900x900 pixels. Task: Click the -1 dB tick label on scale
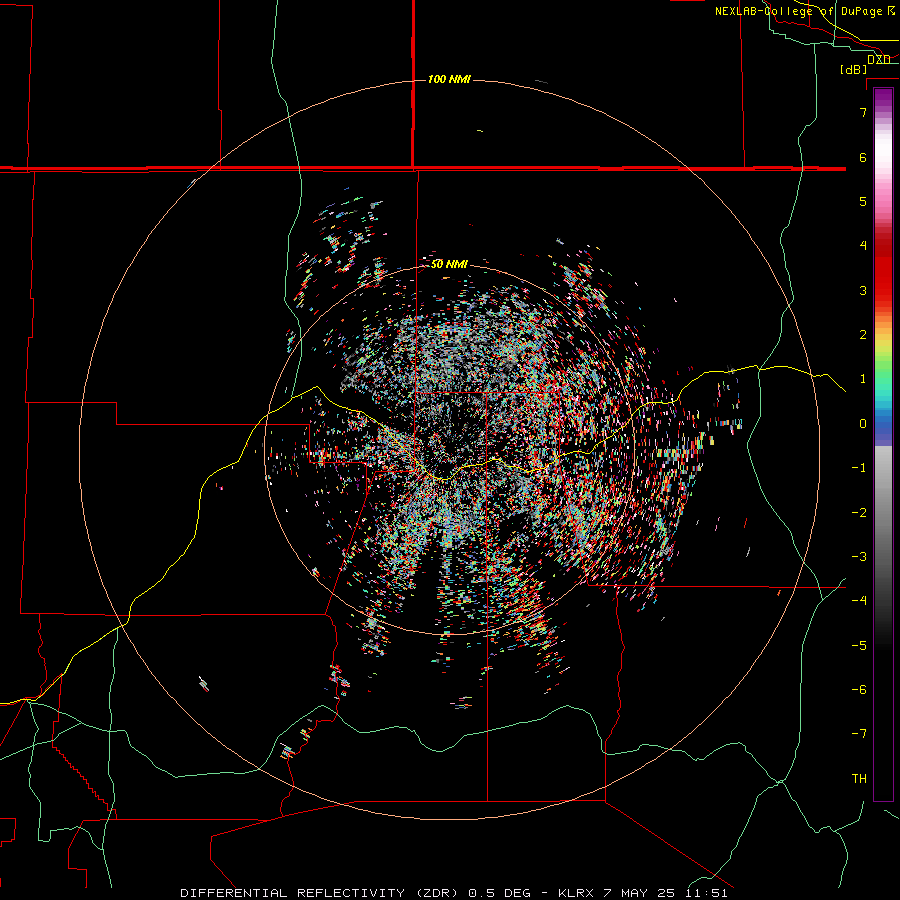click(859, 468)
